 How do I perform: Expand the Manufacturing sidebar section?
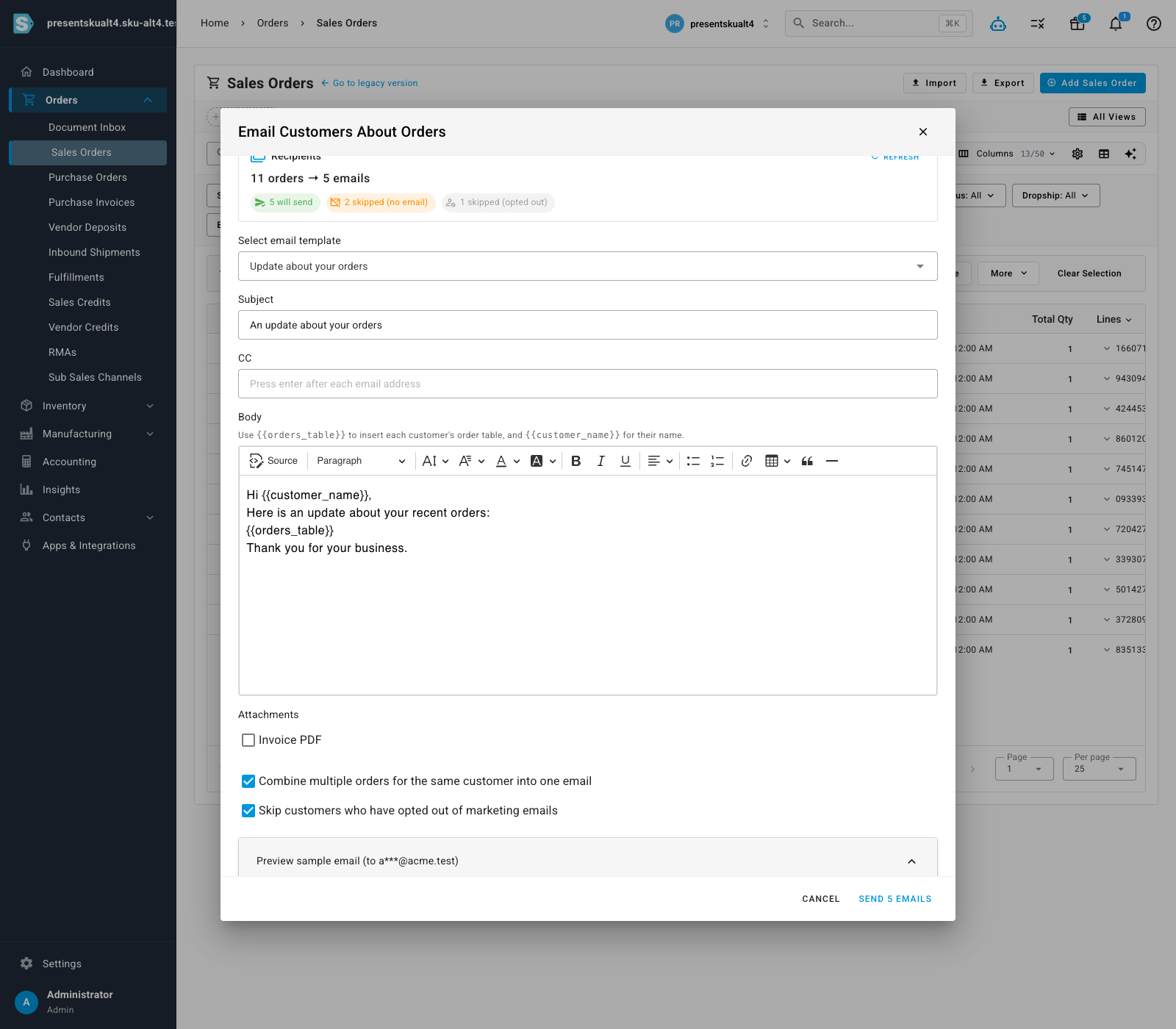[x=88, y=434]
